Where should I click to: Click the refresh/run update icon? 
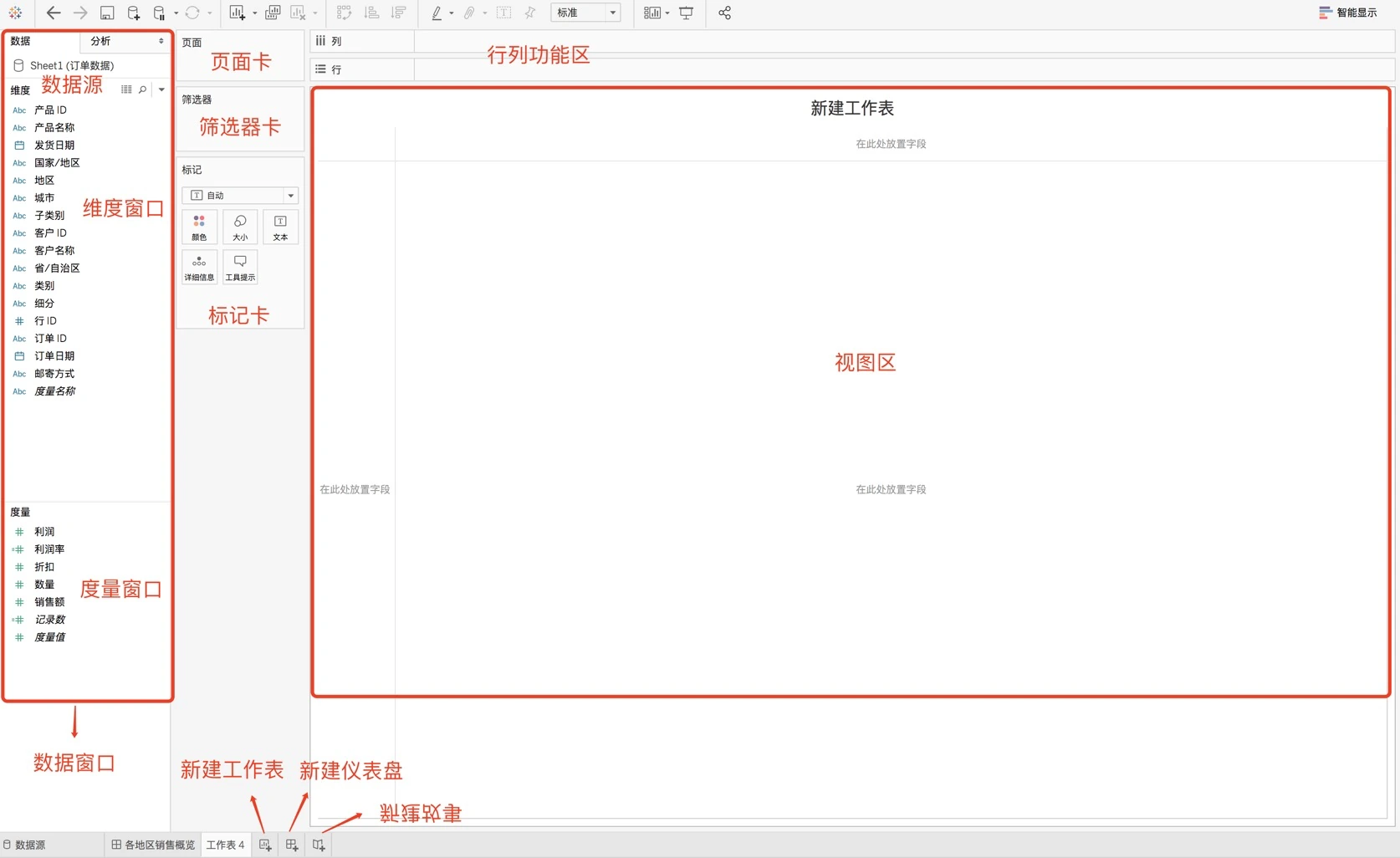pos(192,13)
